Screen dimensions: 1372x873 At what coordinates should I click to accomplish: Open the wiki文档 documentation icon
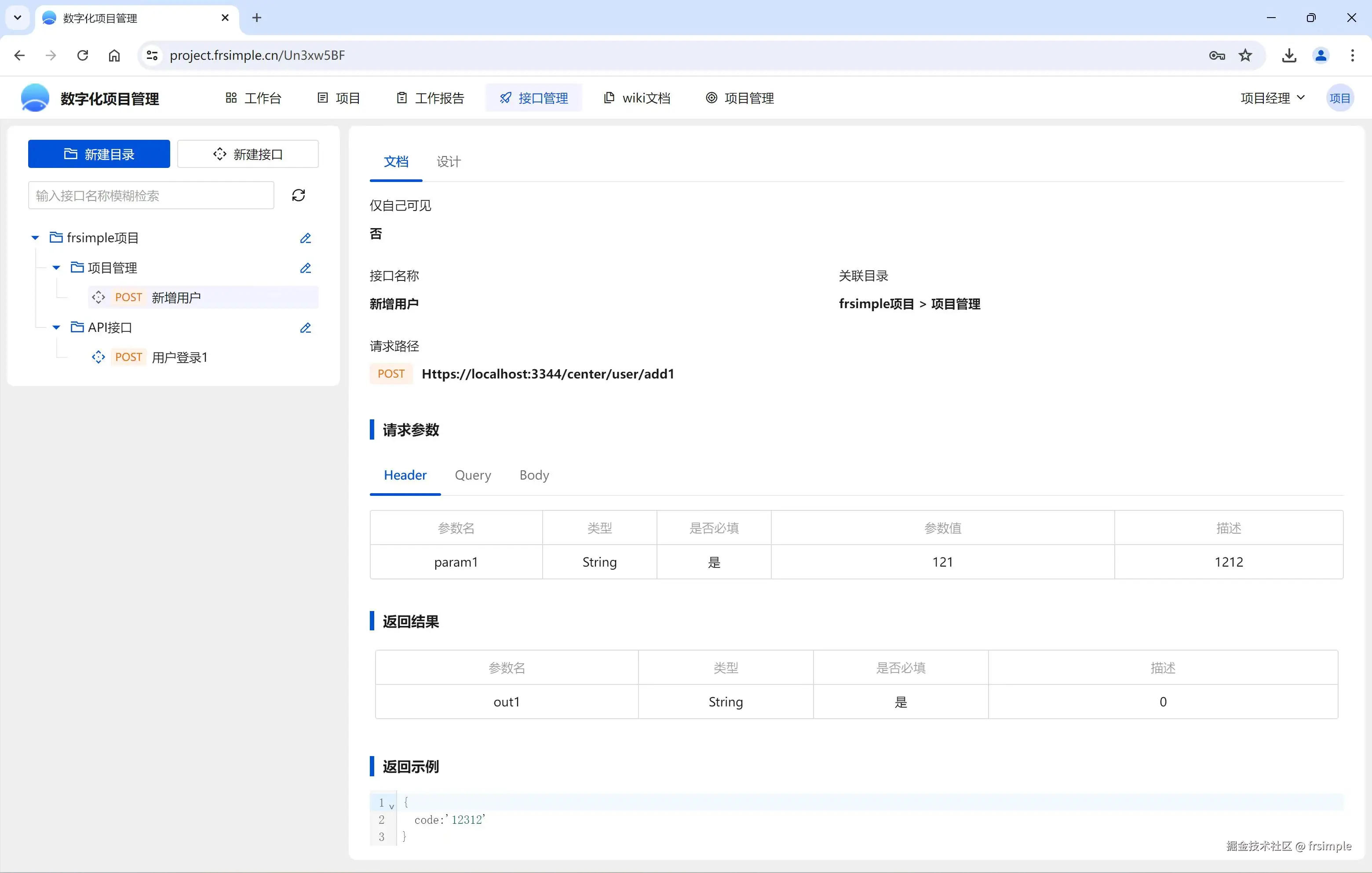(x=609, y=98)
